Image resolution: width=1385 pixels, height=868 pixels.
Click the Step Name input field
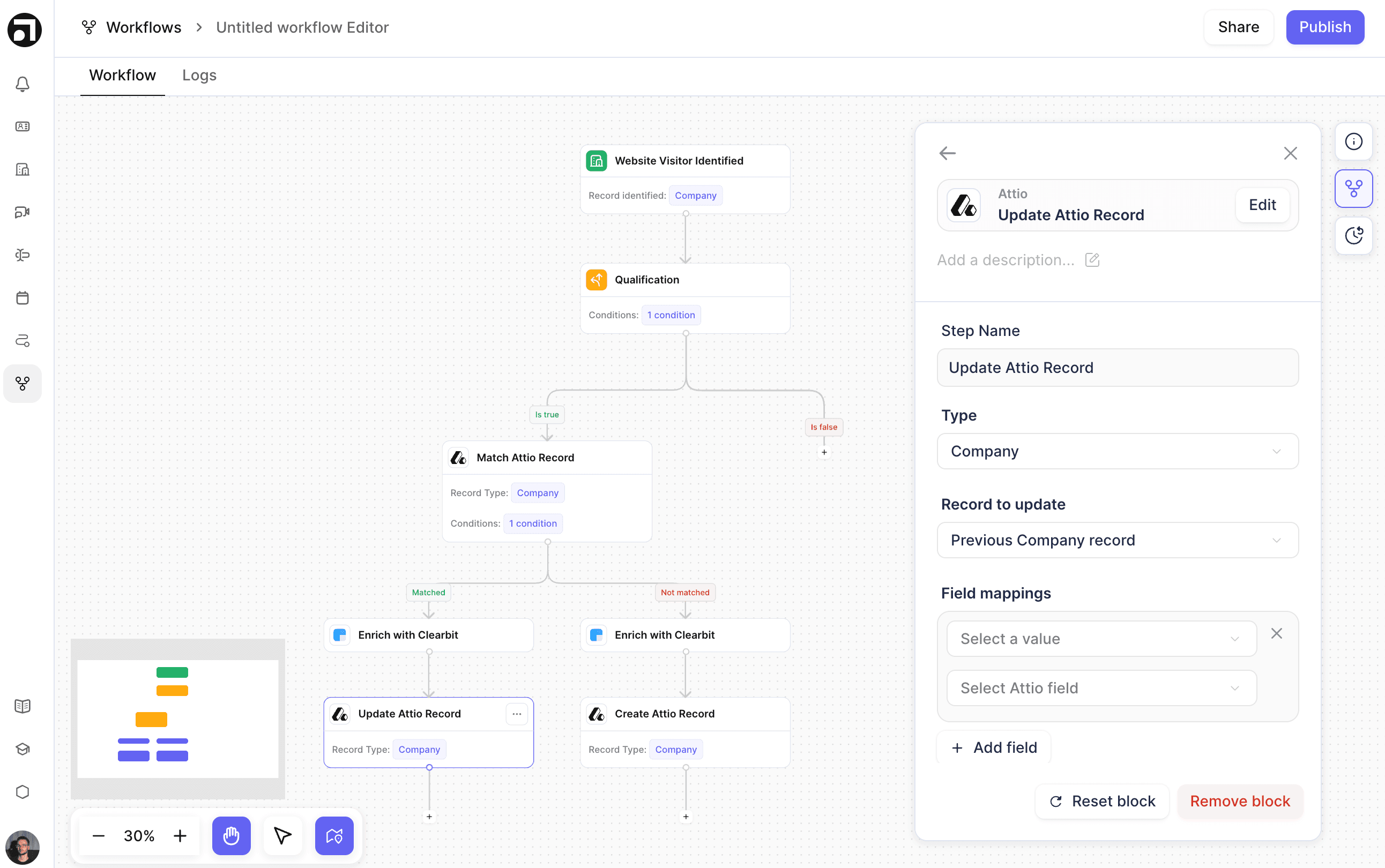[1118, 368]
